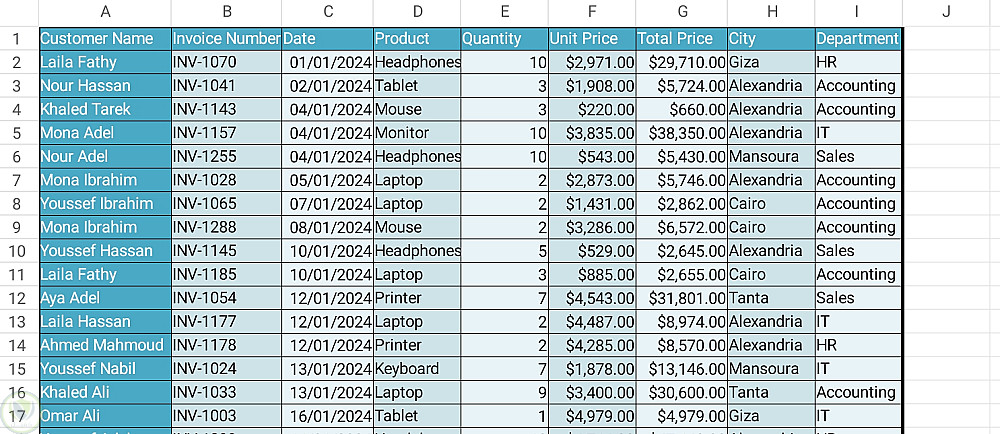This screenshot has width=1000, height=434.
Task: Select cell containing INV-1070
Action: pos(226,62)
